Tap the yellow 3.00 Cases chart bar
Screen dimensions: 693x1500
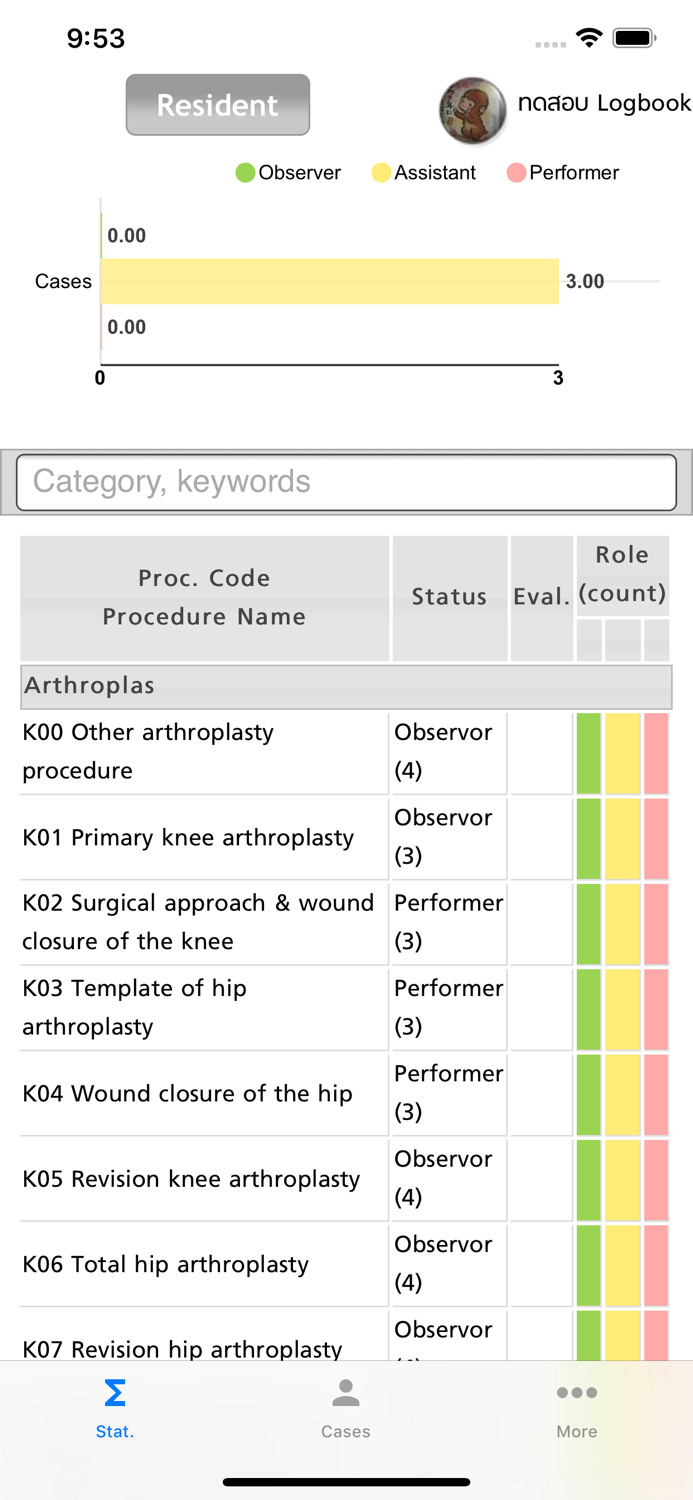[x=330, y=281]
